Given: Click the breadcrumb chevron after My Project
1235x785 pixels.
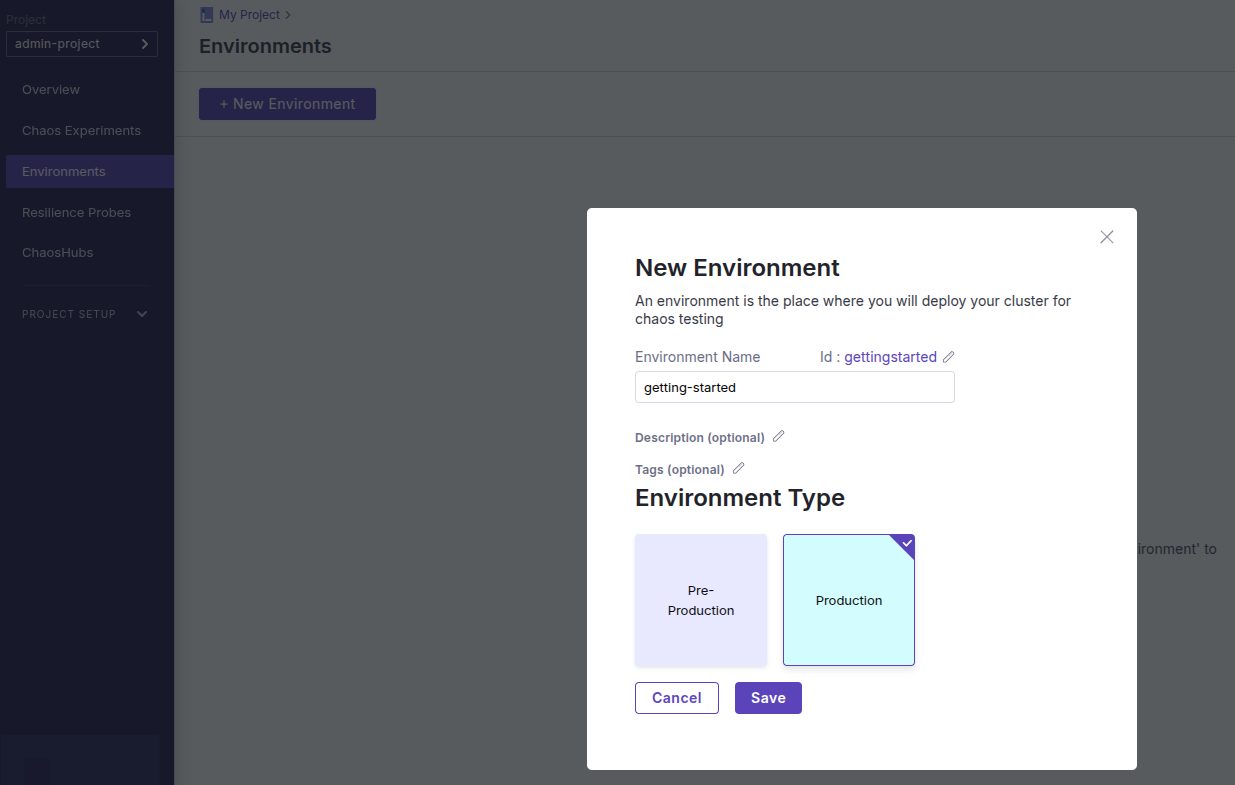Looking at the screenshot, I should pyautogui.click(x=288, y=15).
